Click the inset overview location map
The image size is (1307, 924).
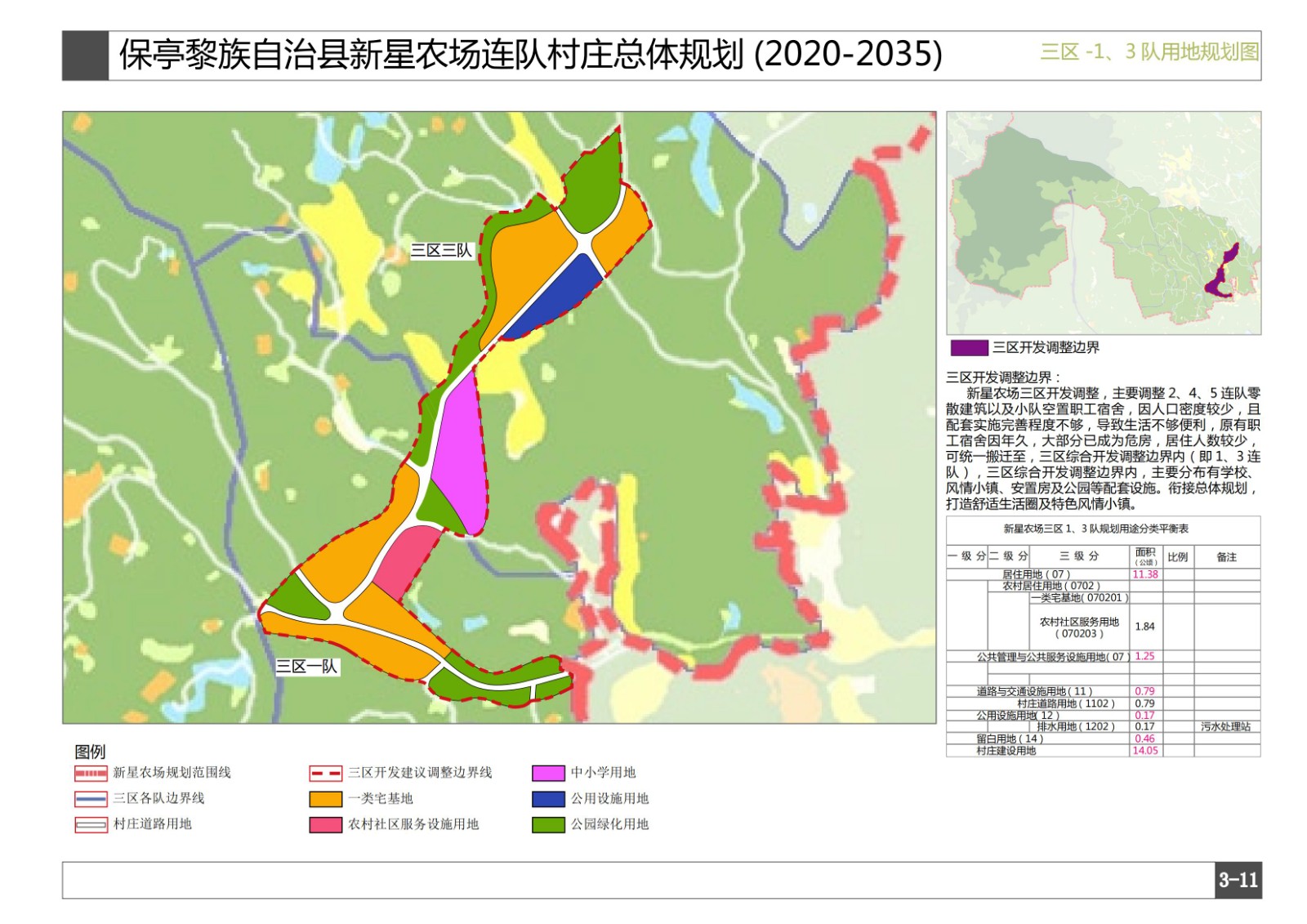coord(1103,223)
